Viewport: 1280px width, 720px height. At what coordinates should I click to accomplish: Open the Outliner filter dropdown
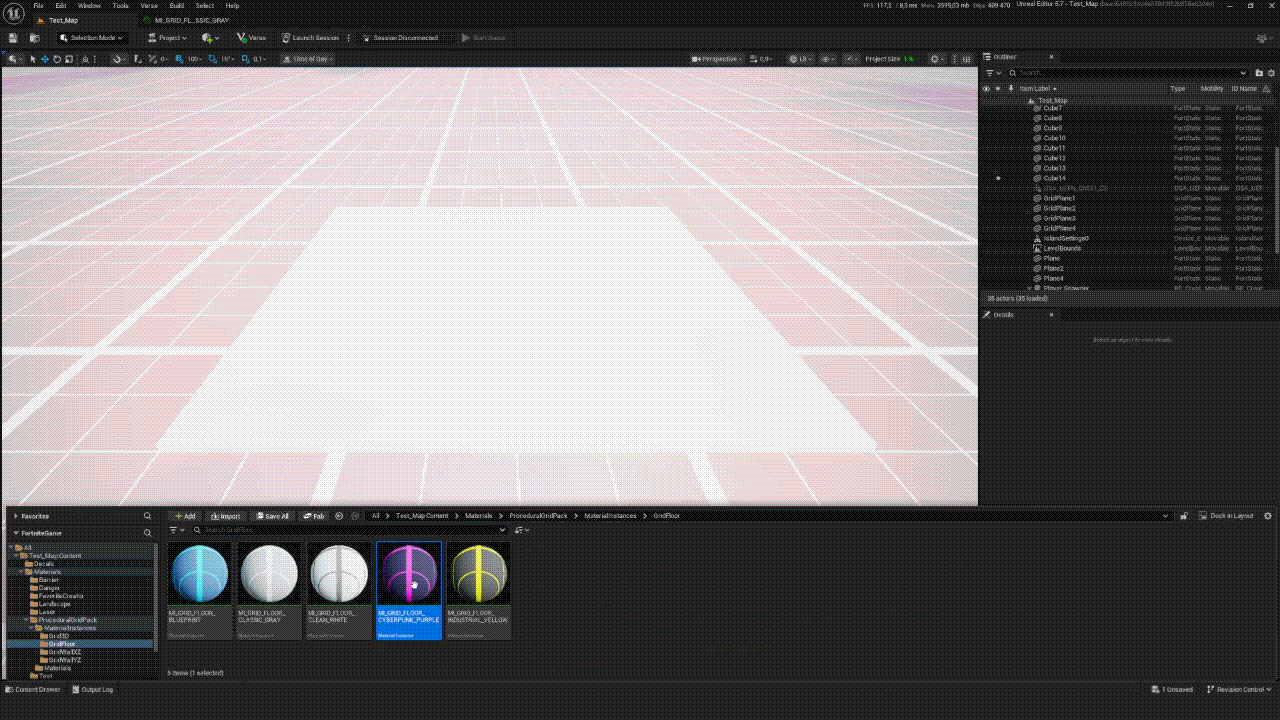click(993, 73)
